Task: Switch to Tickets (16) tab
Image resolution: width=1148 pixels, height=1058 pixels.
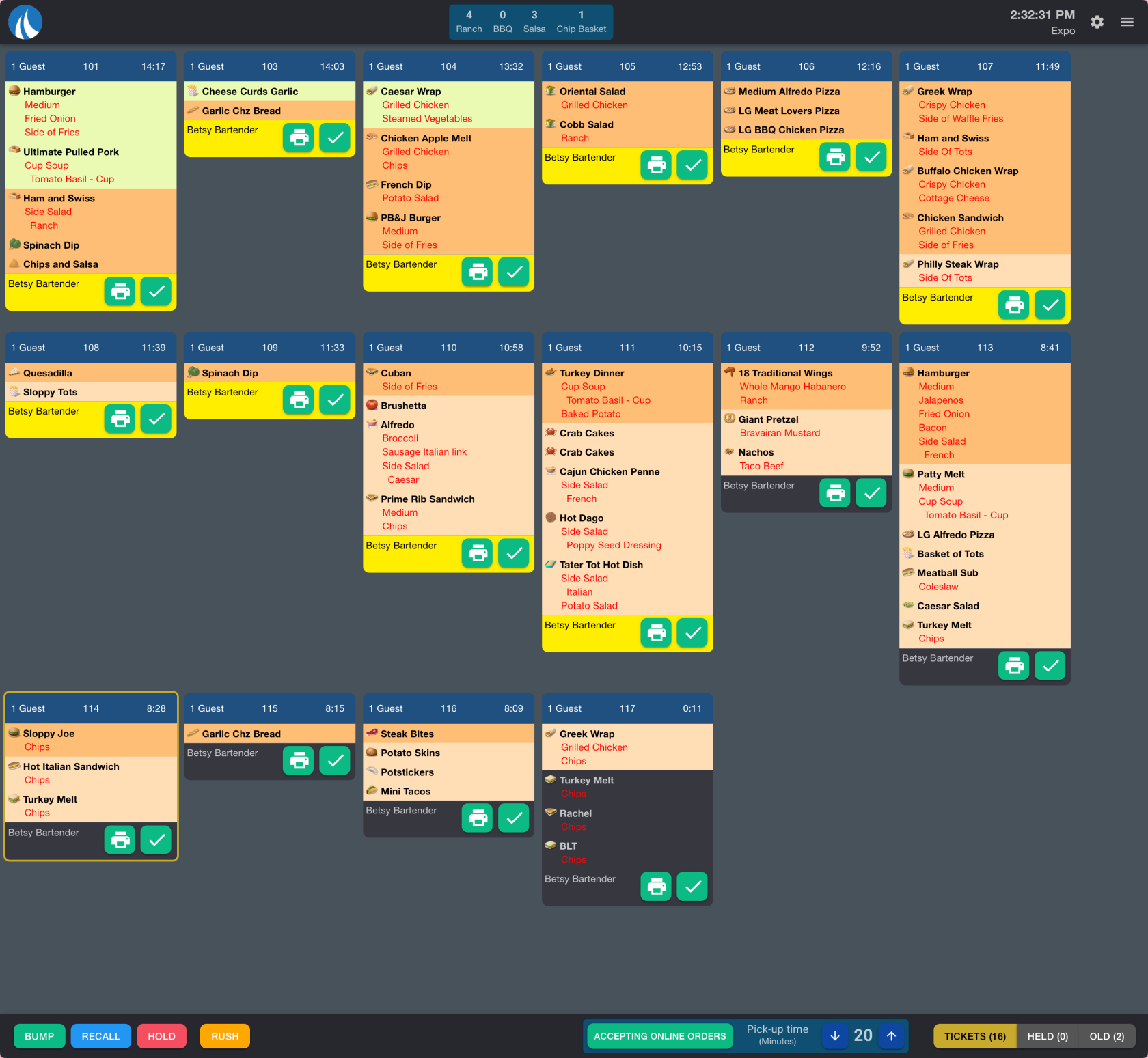Action: 974,1036
